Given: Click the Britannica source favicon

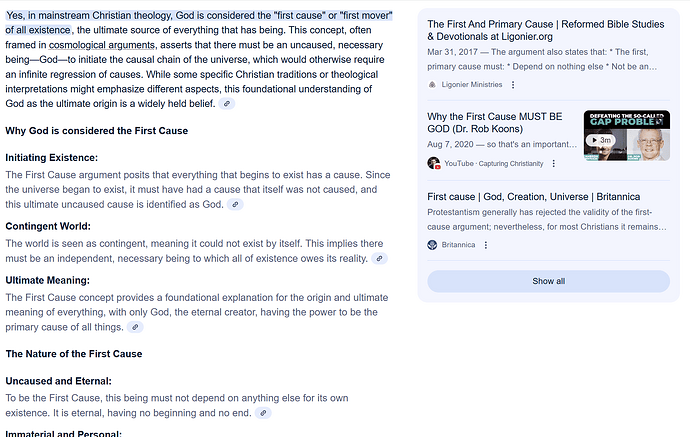Looking at the screenshot, I should [x=432, y=245].
